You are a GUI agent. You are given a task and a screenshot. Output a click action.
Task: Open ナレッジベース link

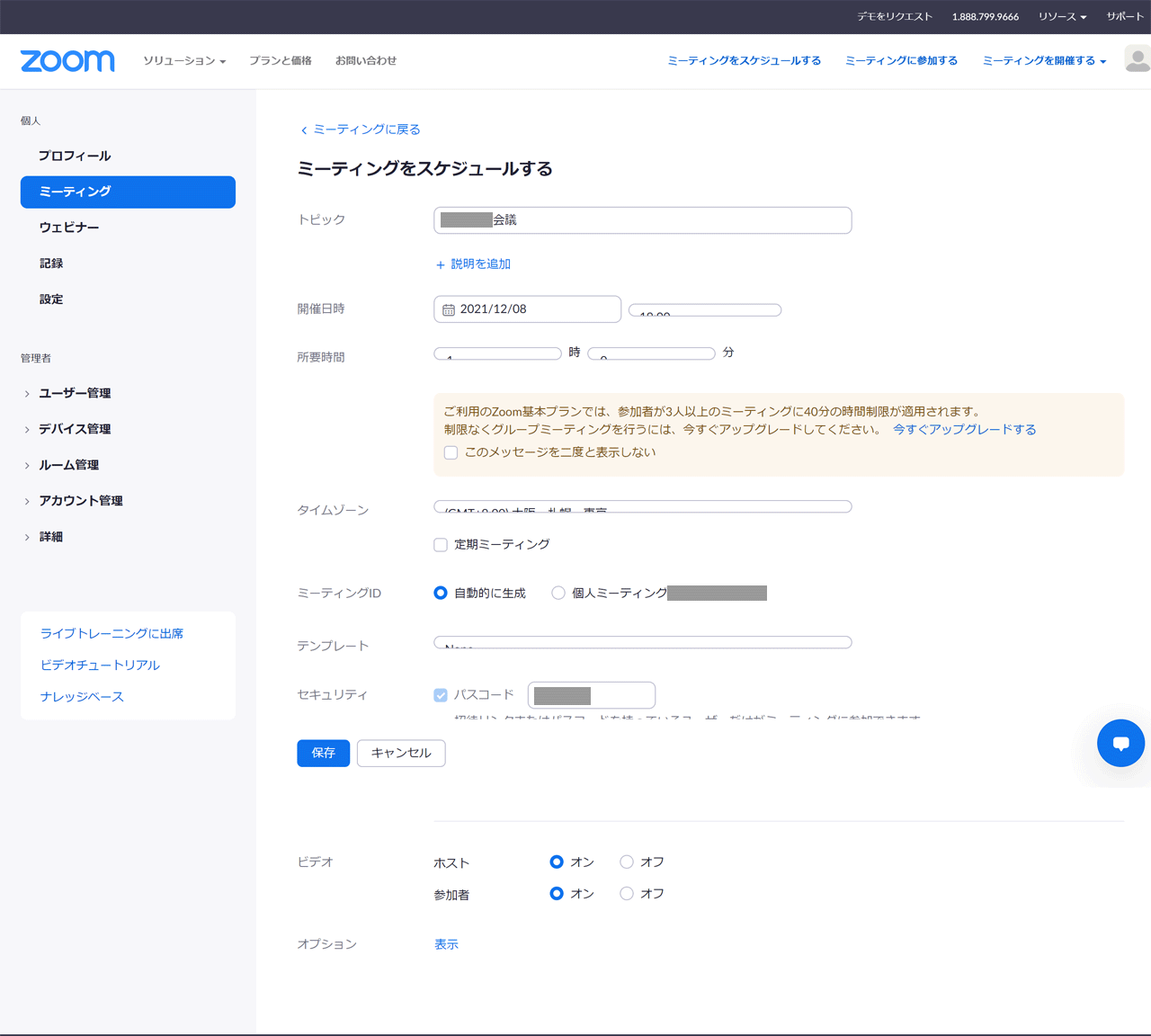[82, 697]
